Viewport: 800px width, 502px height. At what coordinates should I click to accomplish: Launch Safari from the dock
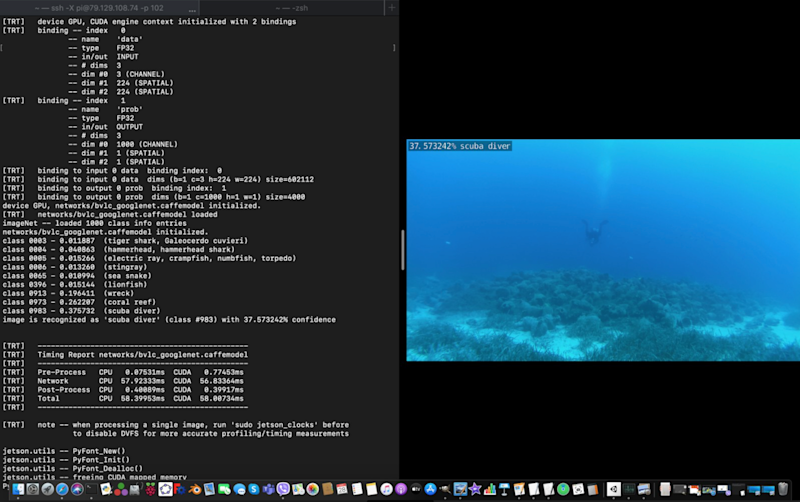tap(62, 490)
